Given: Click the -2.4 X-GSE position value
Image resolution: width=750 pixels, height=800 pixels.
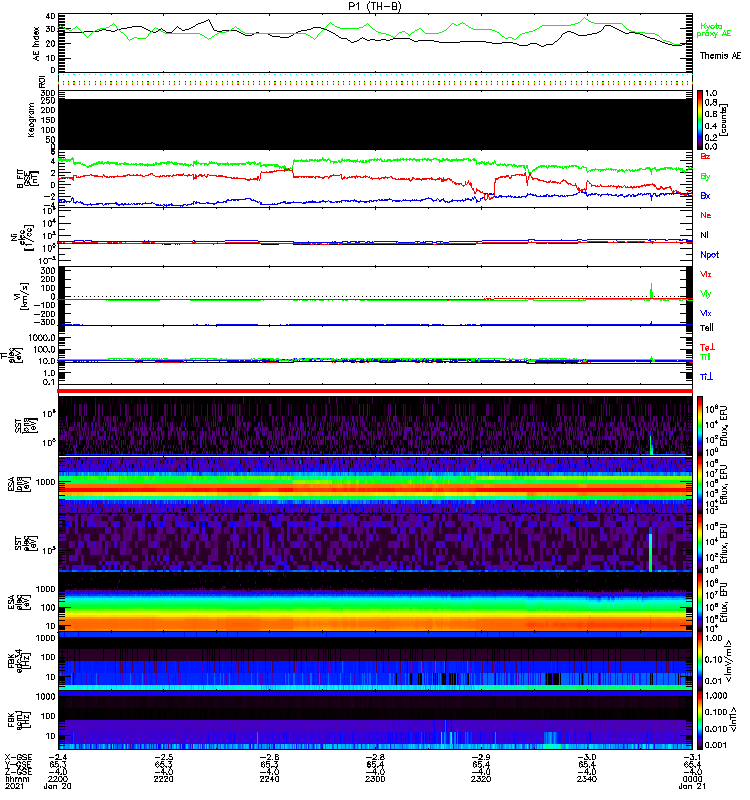Looking at the screenshot, I should pyautogui.click(x=58, y=757).
